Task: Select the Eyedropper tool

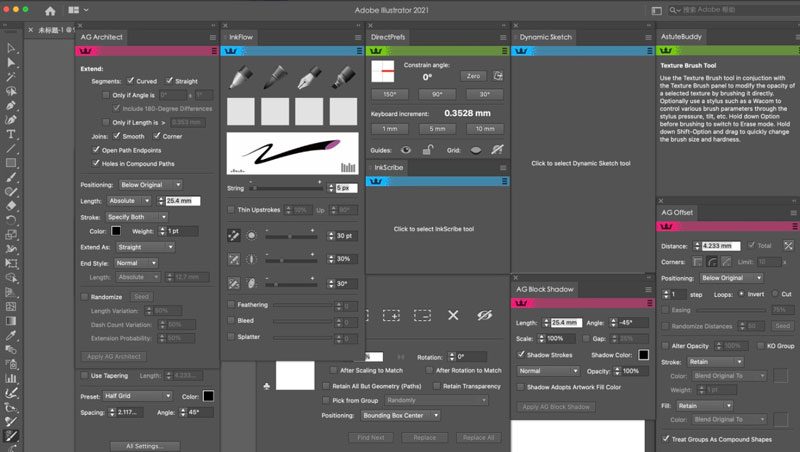Action: click(11, 335)
